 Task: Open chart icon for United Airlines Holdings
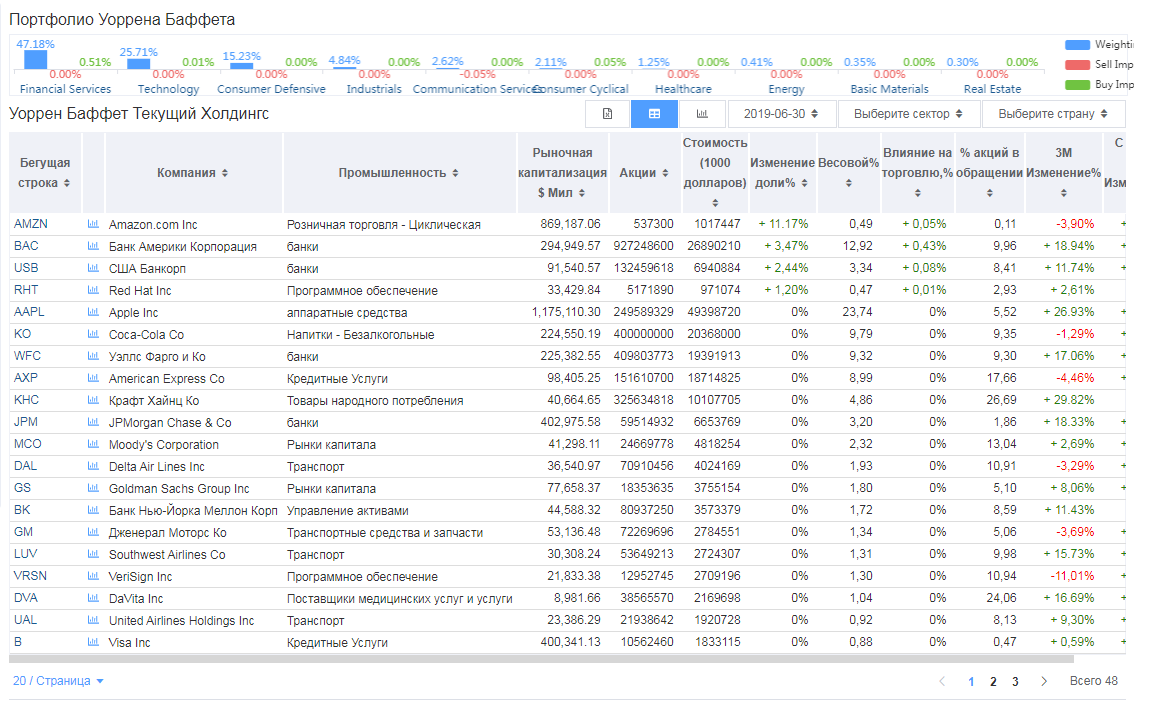click(x=93, y=620)
